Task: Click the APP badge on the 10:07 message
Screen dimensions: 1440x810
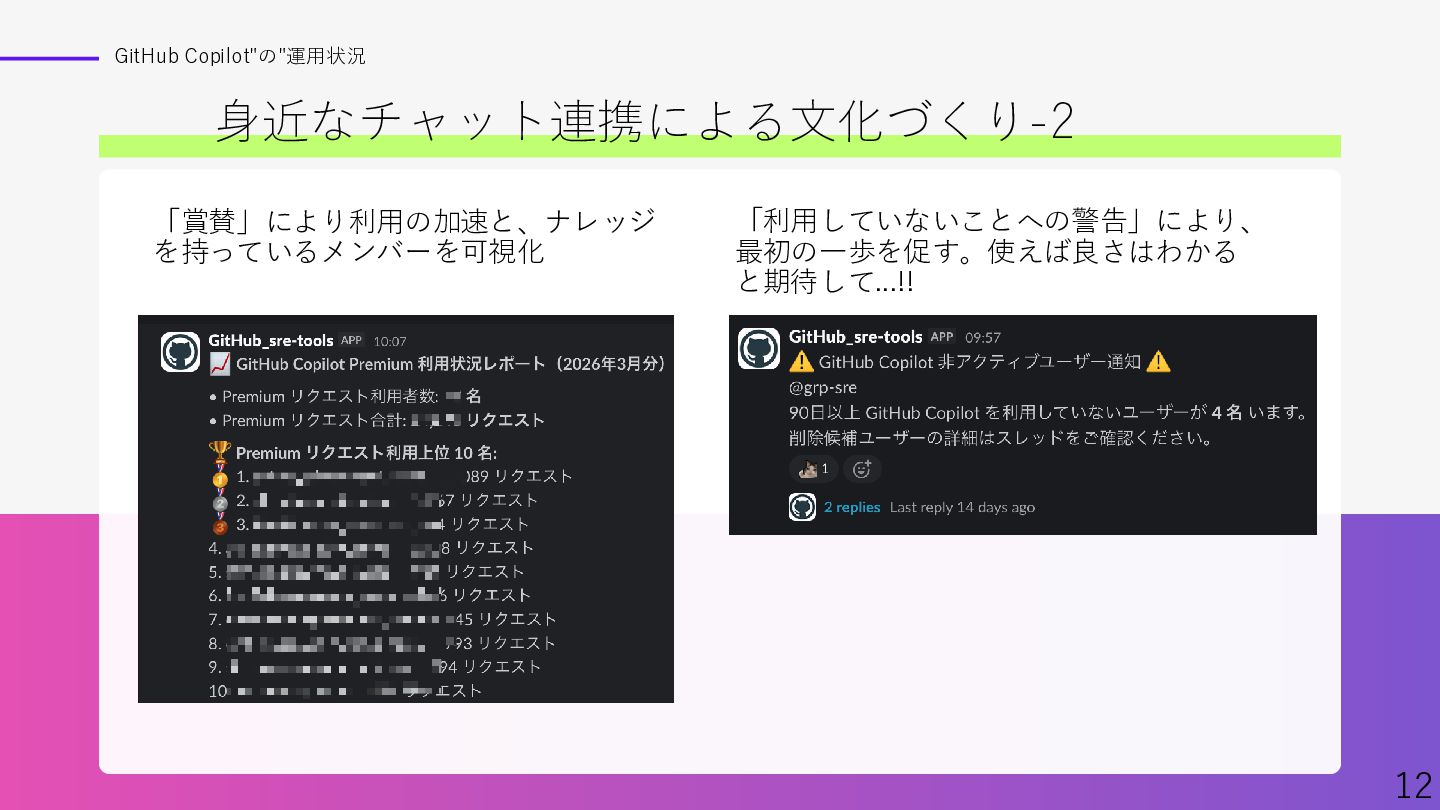Action: [351, 340]
